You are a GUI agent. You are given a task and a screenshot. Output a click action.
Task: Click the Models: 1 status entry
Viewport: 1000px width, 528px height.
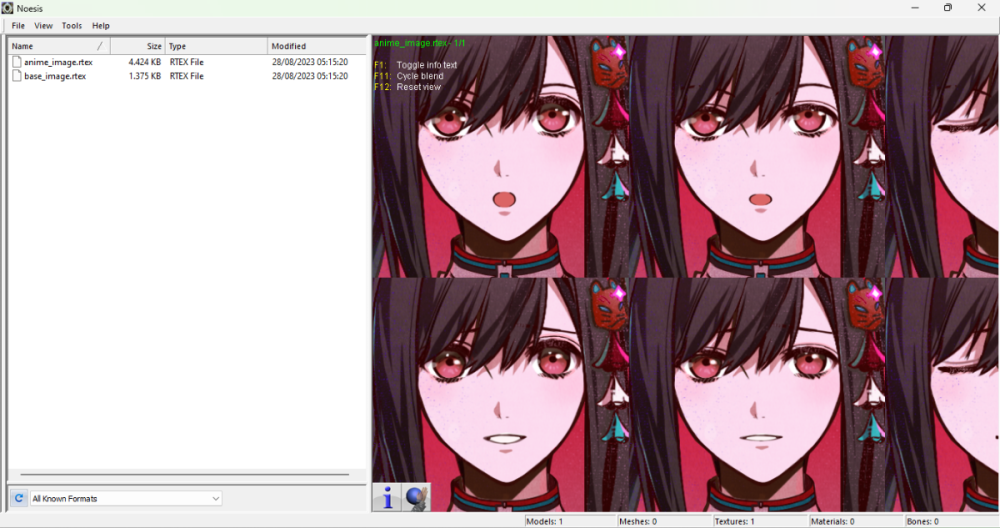(x=570, y=521)
